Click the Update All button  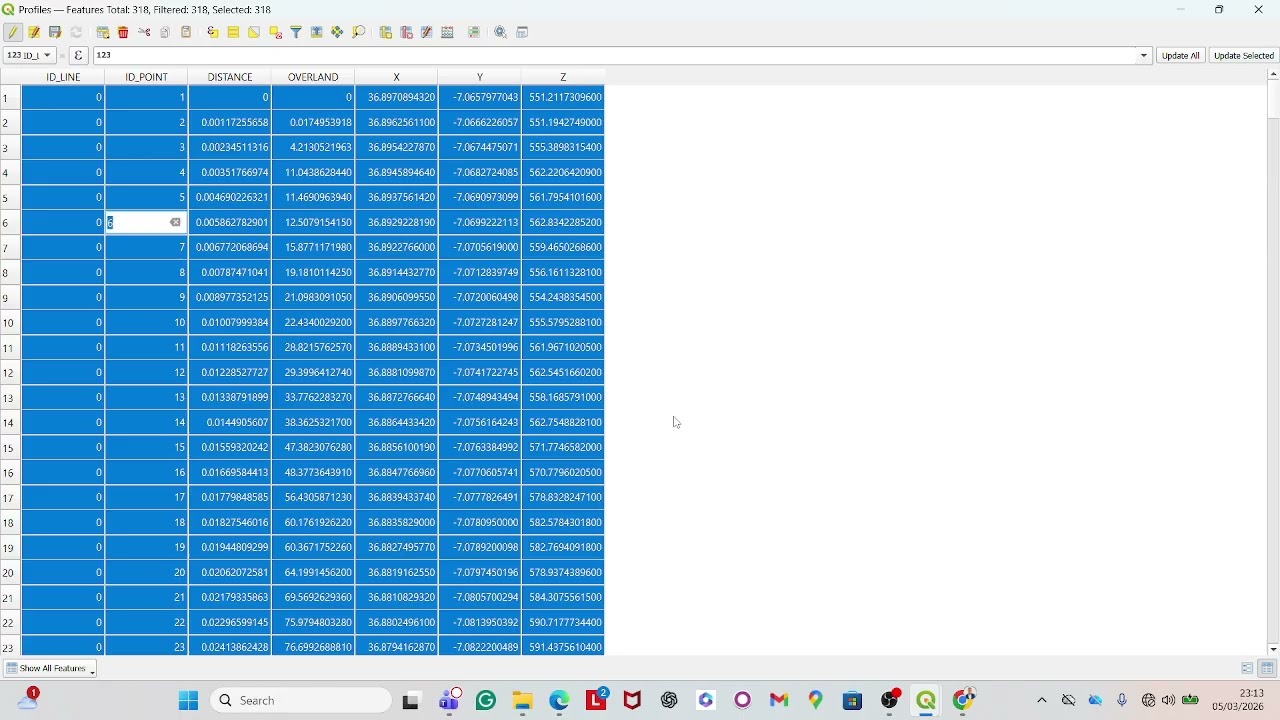[x=1181, y=55]
